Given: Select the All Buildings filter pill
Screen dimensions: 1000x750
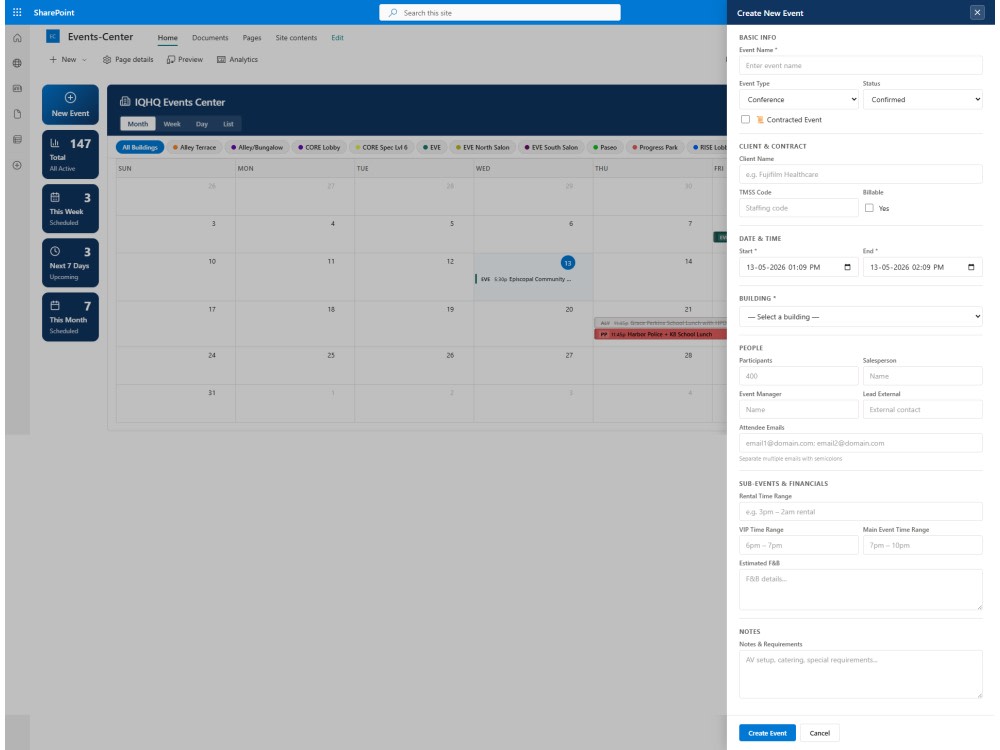Looking at the screenshot, I should tap(140, 147).
